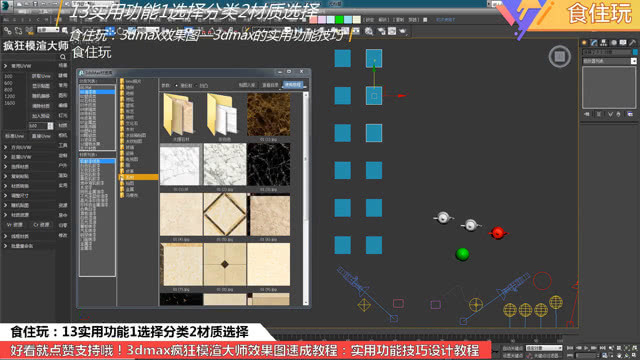
Task: Open the 选定对象 key filter dropdown
Action: click(544, 348)
